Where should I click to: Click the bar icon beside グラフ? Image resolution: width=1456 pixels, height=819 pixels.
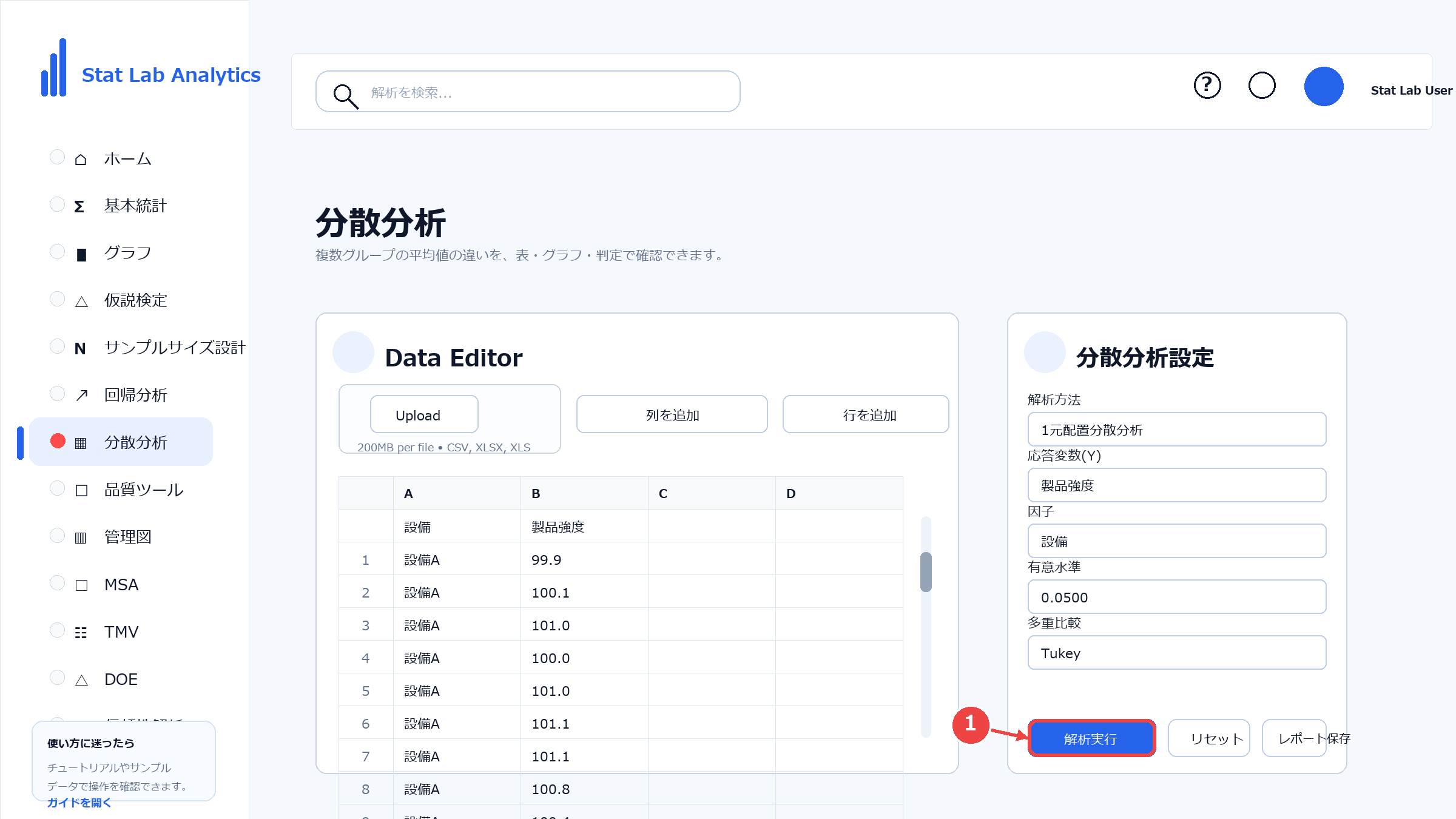[x=81, y=254]
